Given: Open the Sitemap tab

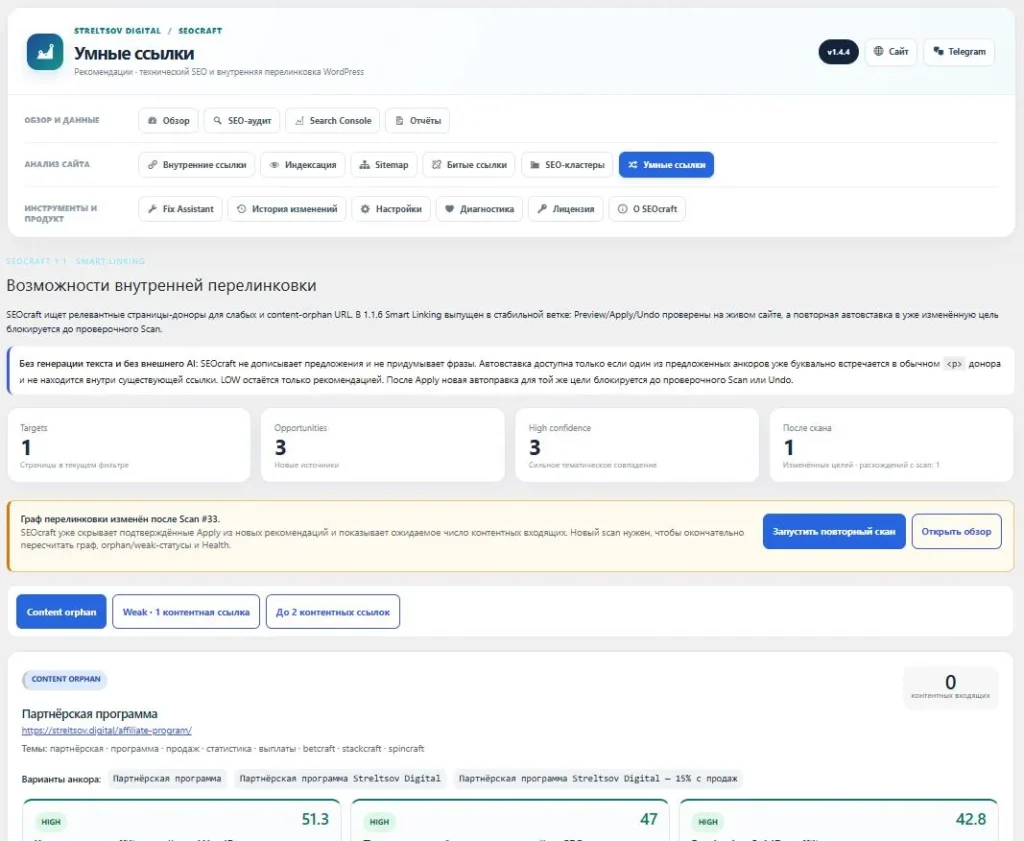Looking at the screenshot, I should click(x=383, y=165).
